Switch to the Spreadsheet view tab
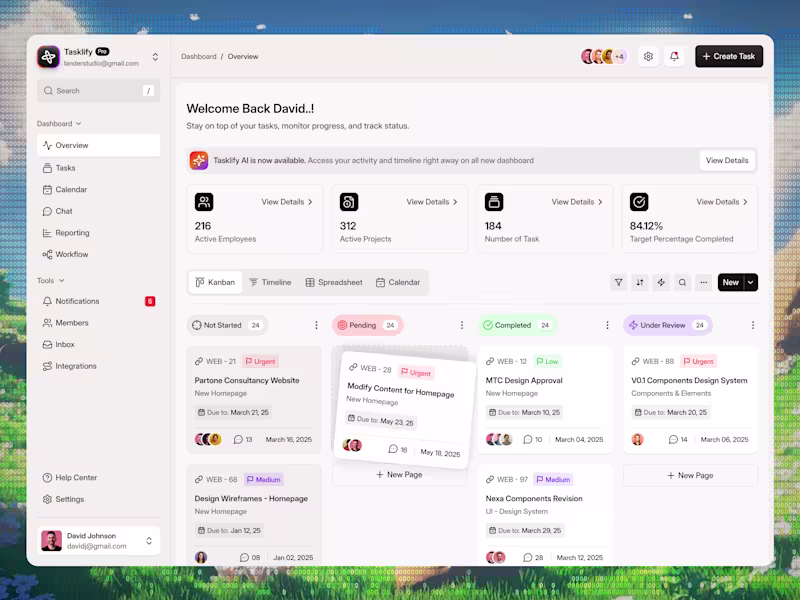This screenshot has height=600, width=800. 334,282
